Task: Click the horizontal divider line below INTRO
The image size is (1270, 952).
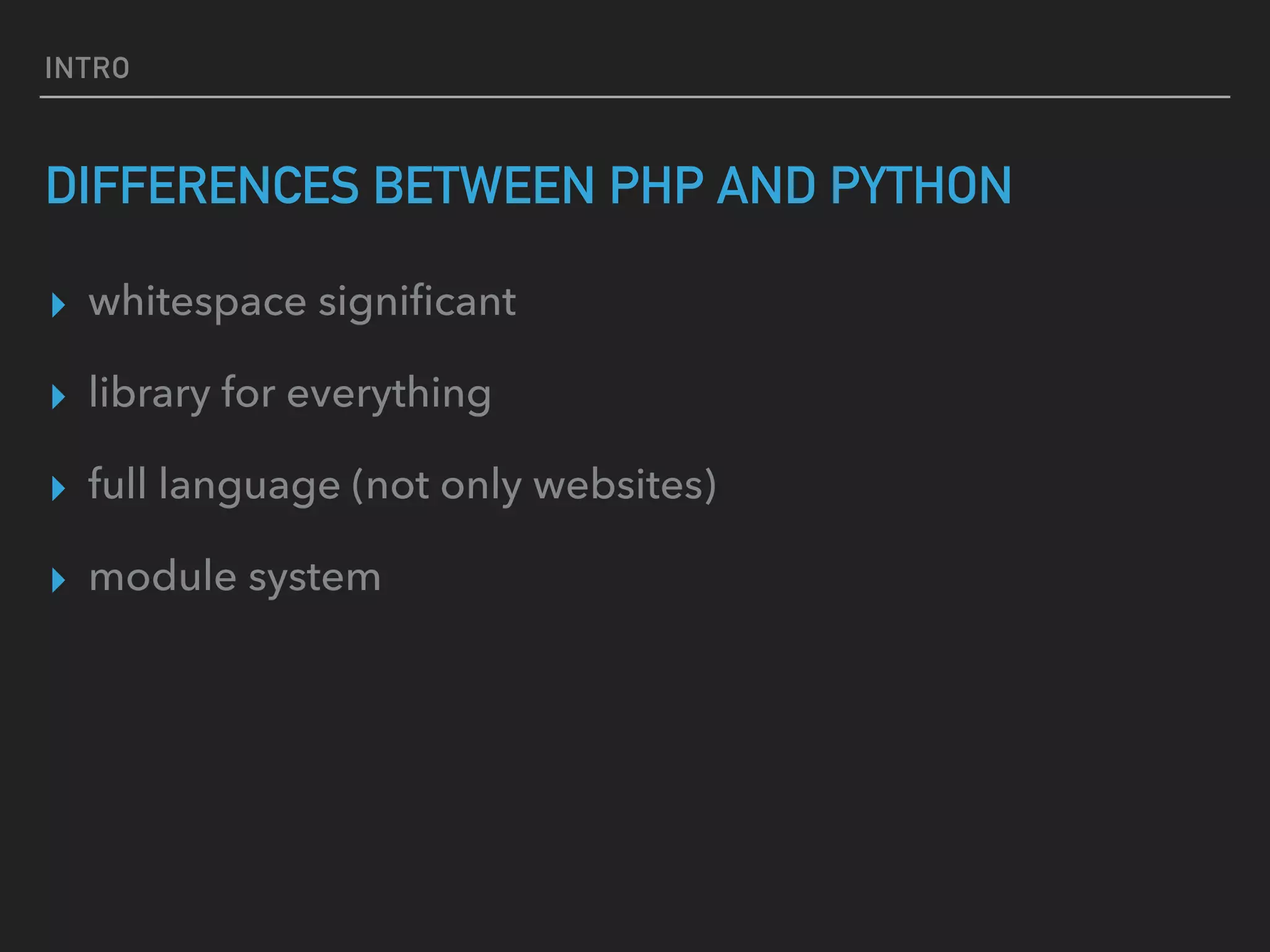Action: [635, 97]
